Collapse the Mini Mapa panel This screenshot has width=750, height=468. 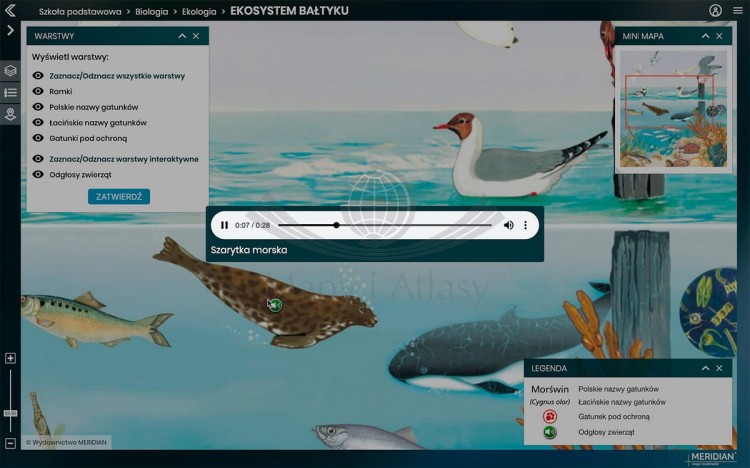pyautogui.click(x=703, y=36)
